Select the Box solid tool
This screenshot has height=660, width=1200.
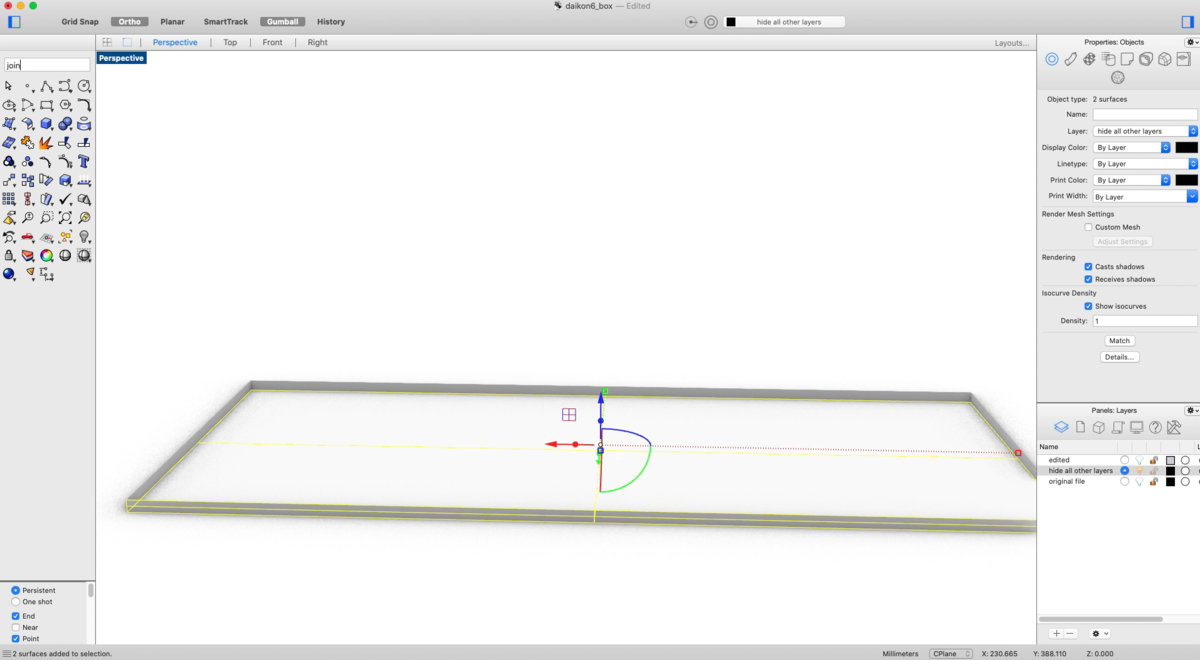click(x=46, y=124)
